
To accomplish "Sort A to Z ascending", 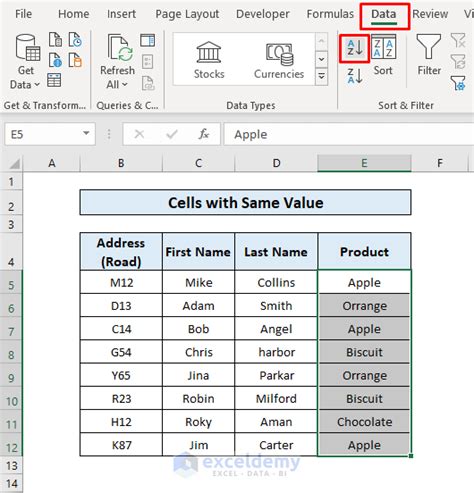I will 354,48.
